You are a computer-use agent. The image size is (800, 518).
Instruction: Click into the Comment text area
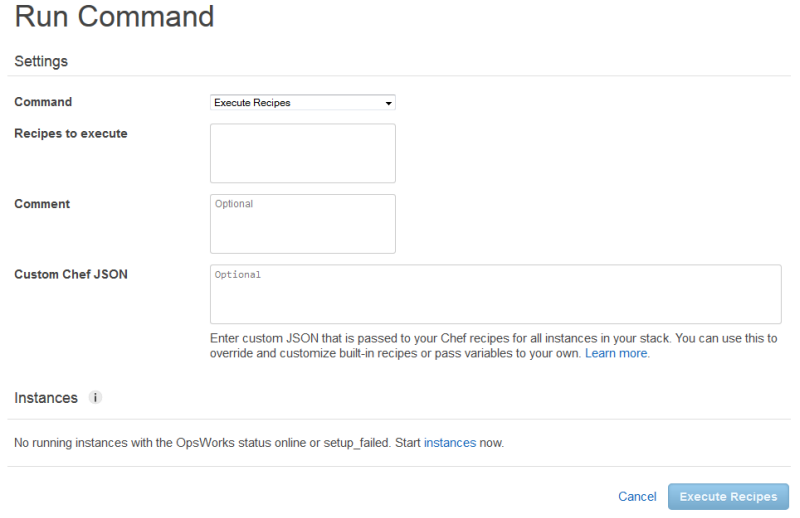[303, 223]
